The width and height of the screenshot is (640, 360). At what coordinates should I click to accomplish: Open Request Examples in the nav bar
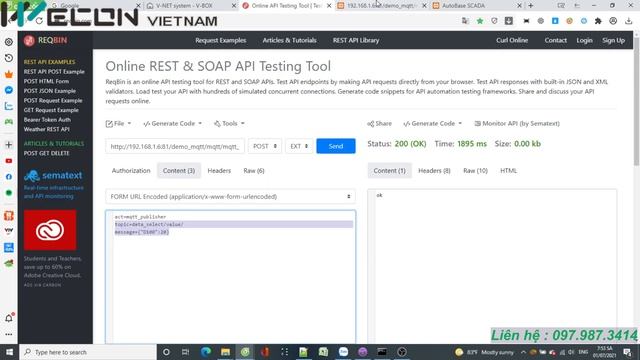coord(221,40)
